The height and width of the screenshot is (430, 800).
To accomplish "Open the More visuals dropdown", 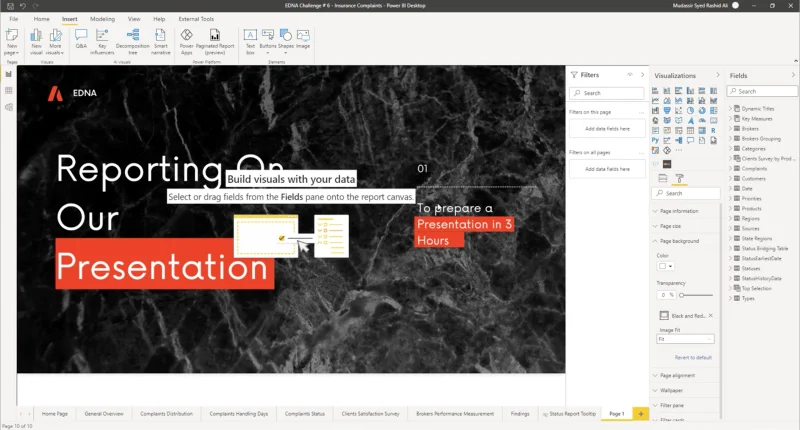I will 55,42.
